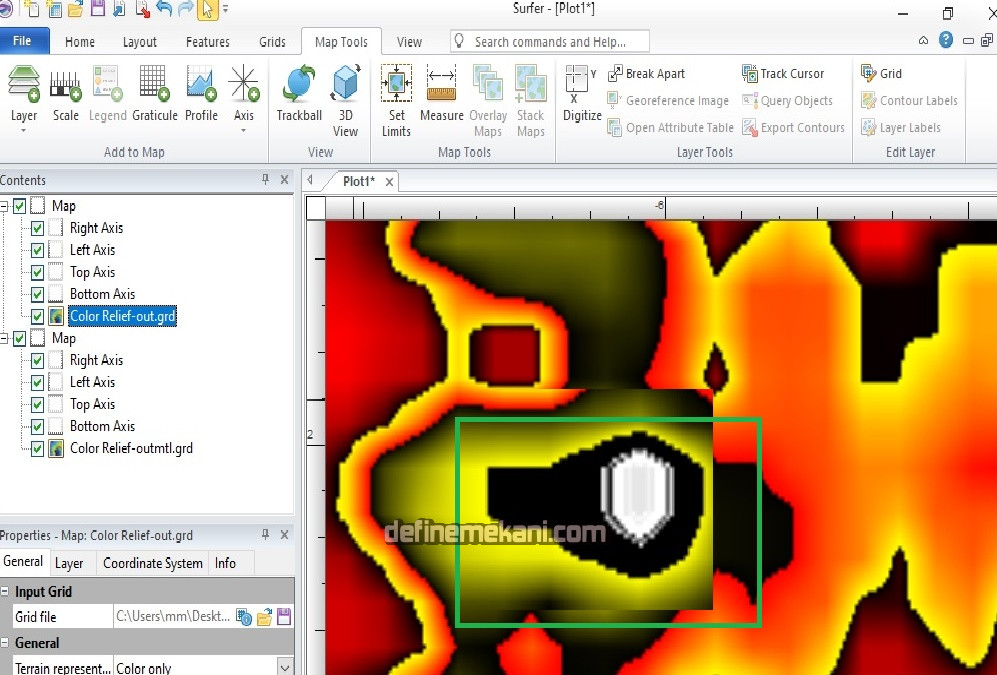Viewport: 997px width, 675px height.
Task: Toggle visibility of Color Relief-outmtl.grd layer
Action: pyautogui.click(x=37, y=448)
